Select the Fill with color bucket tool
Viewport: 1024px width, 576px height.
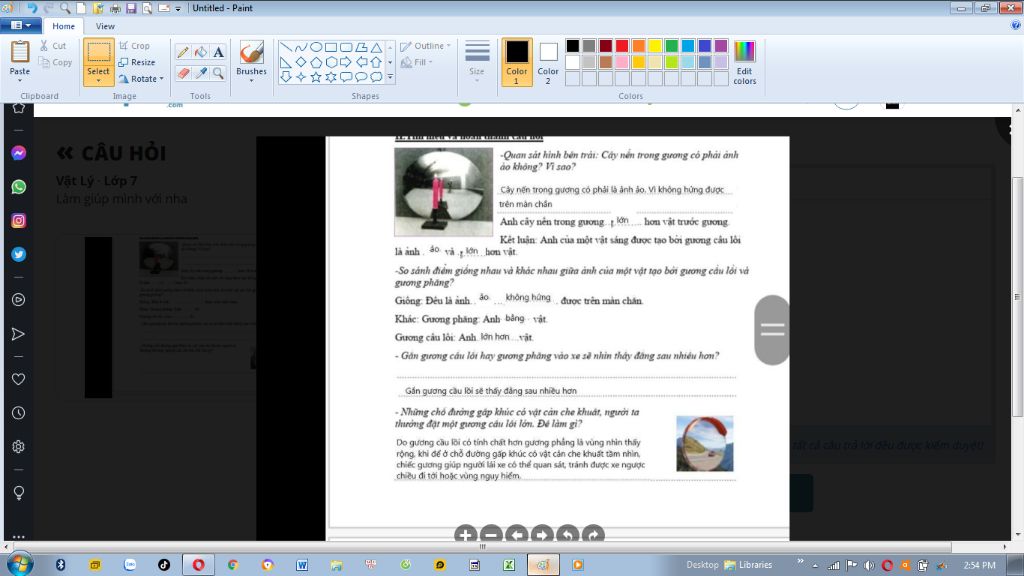point(201,52)
